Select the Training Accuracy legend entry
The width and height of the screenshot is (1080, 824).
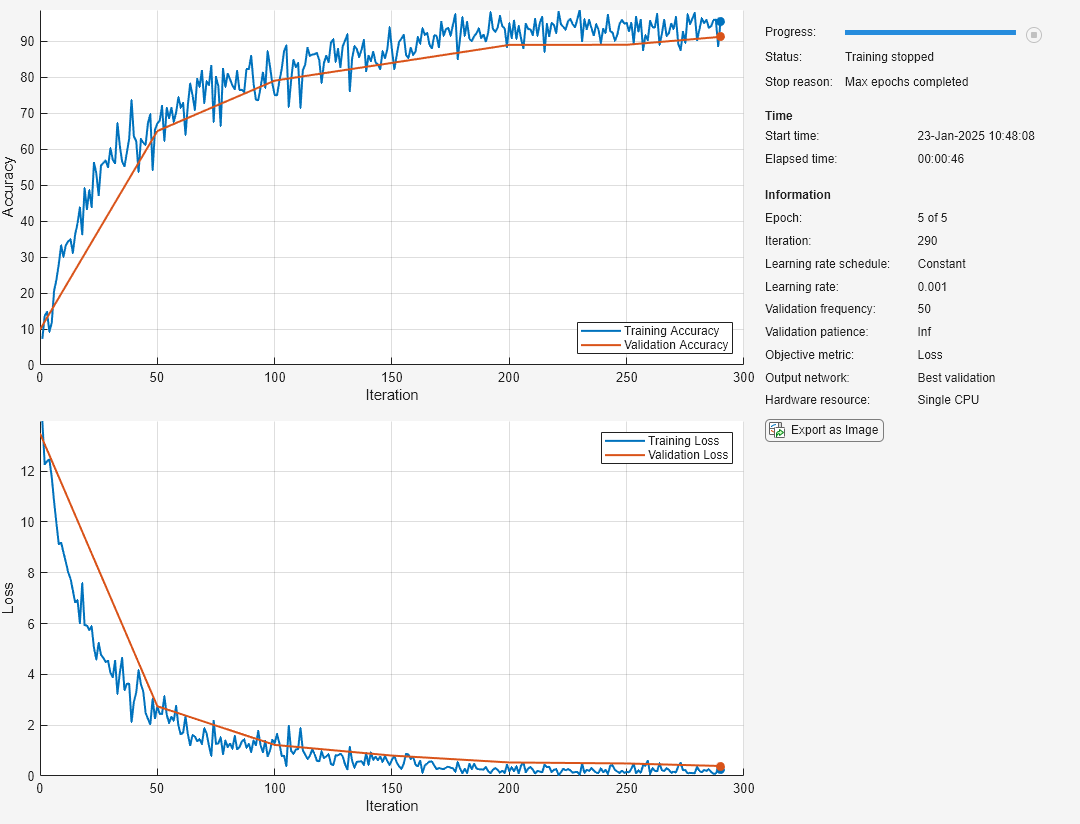tap(654, 331)
